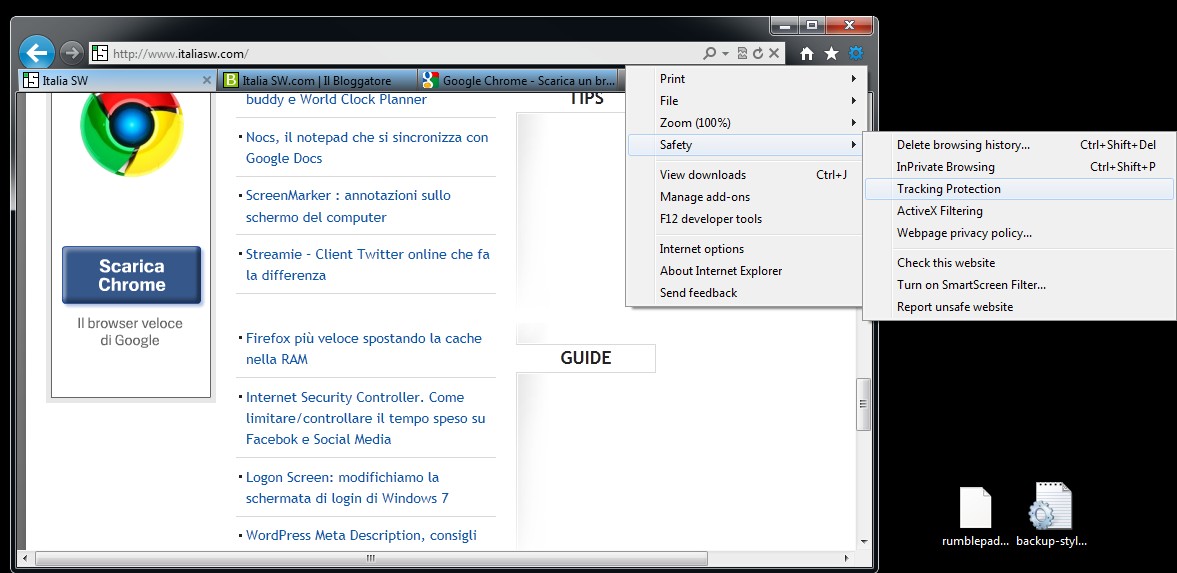Open Webpage privacy policy

coord(1019,233)
